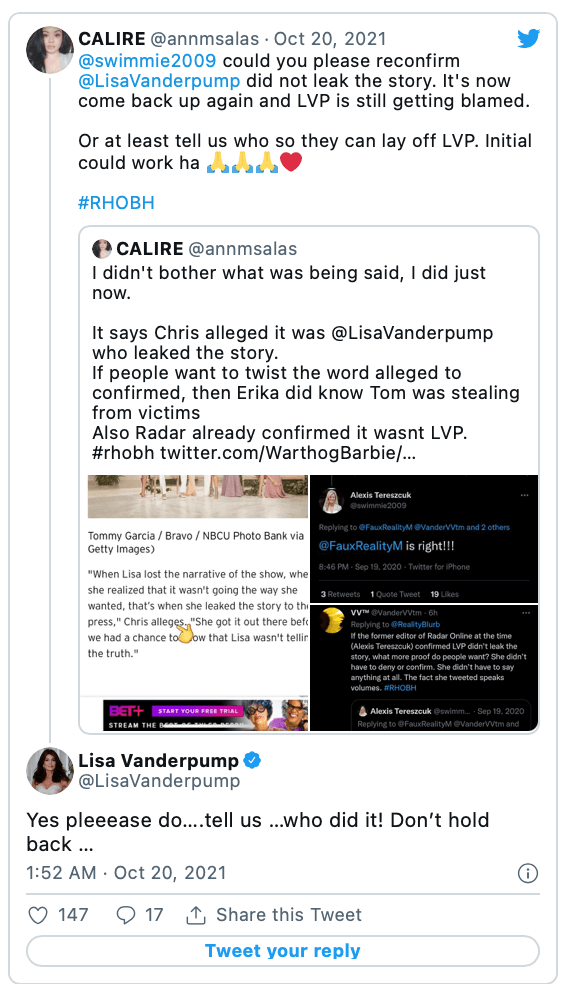Image resolution: width=576 pixels, height=1002 pixels.
Task: Open the VV reply screenshot image
Action: point(424,668)
